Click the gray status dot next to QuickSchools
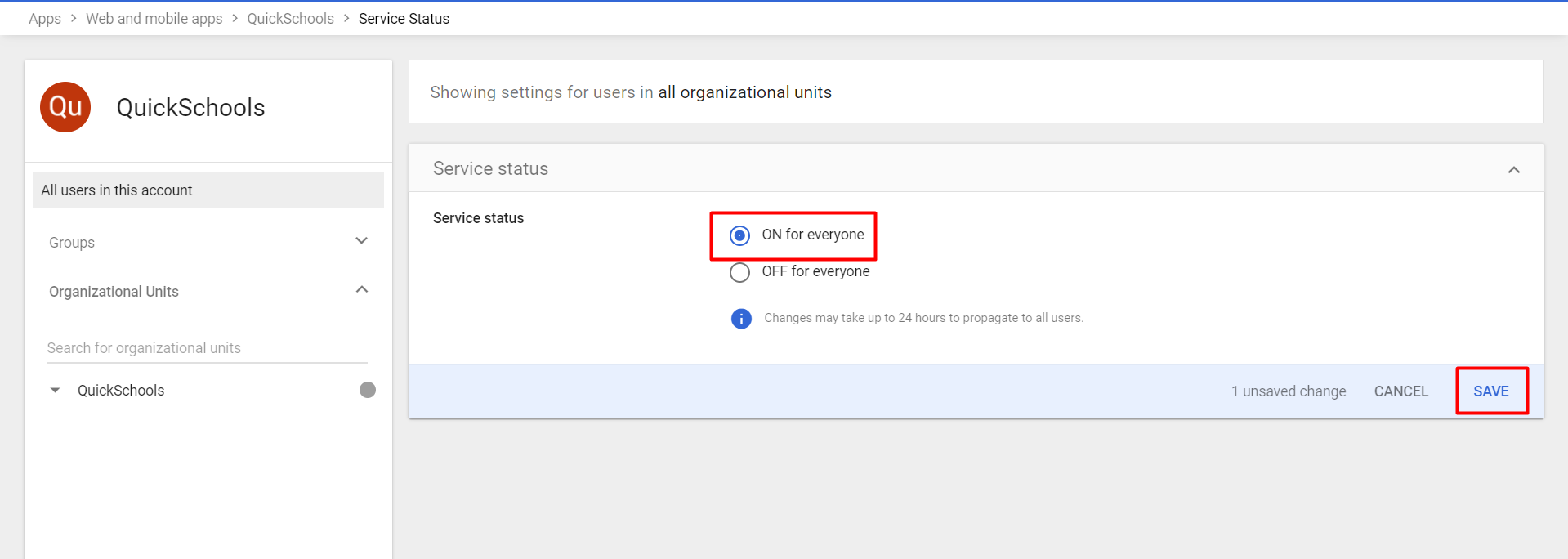 pos(368,390)
